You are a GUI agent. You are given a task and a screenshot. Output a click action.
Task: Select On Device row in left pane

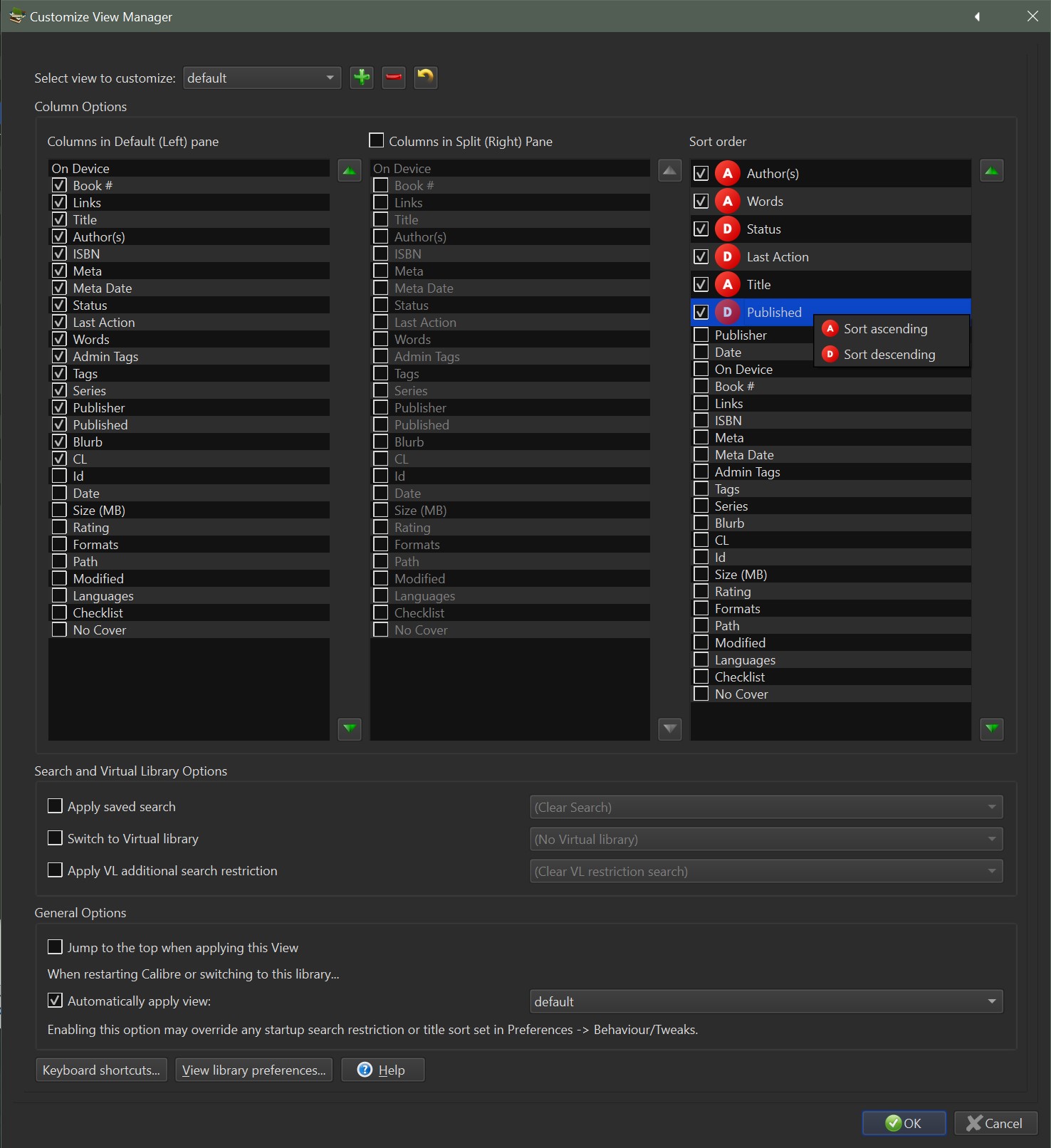click(x=189, y=168)
